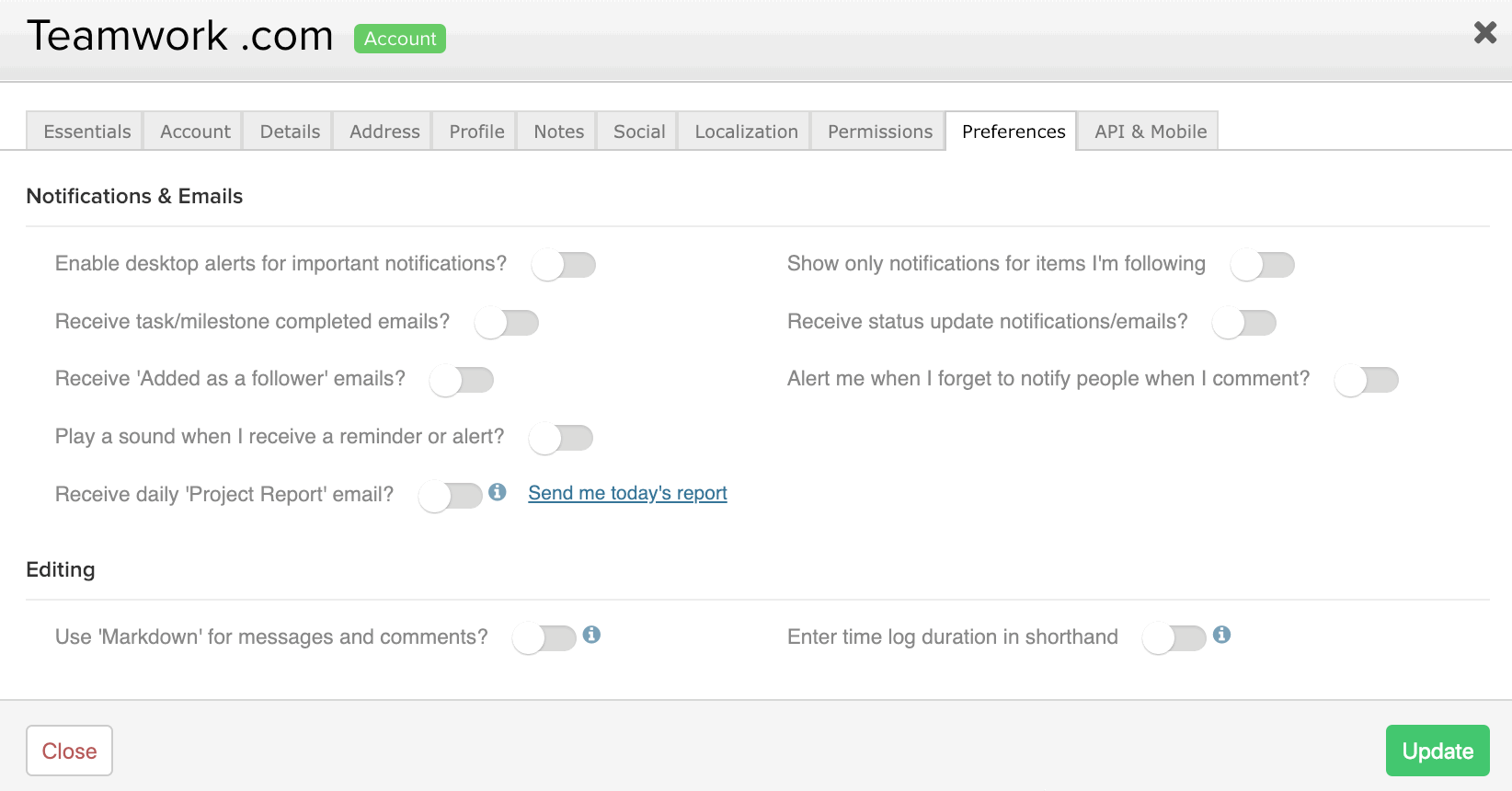Viewport: 1512px width, 791px height.
Task: Toggle daily 'Project Report' email
Action: pyautogui.click(x=451, y=496)
